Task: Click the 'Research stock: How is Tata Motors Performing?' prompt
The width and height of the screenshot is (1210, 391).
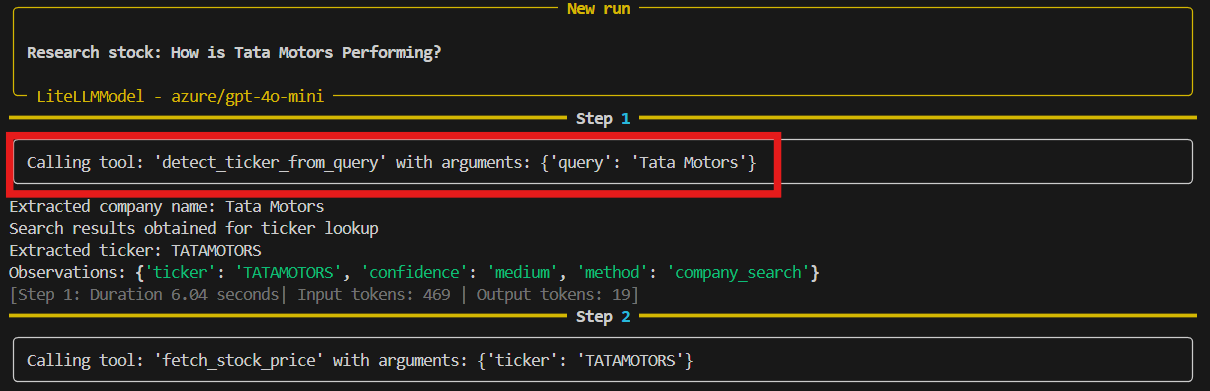Action: pyautogui.click(x=235, y=52)
